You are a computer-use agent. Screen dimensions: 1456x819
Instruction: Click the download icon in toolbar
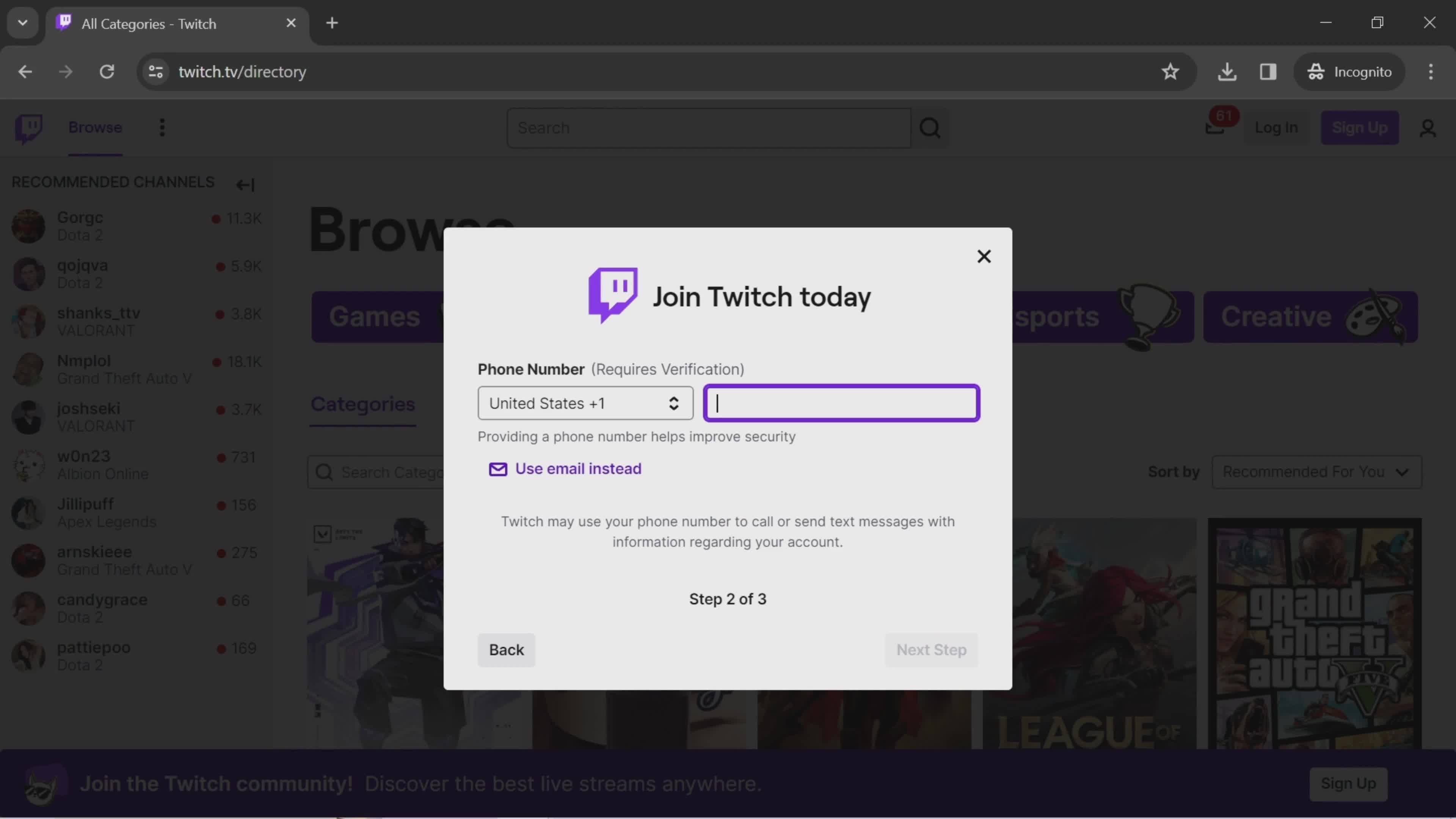pyautogui.click(x=1228, y=71)
